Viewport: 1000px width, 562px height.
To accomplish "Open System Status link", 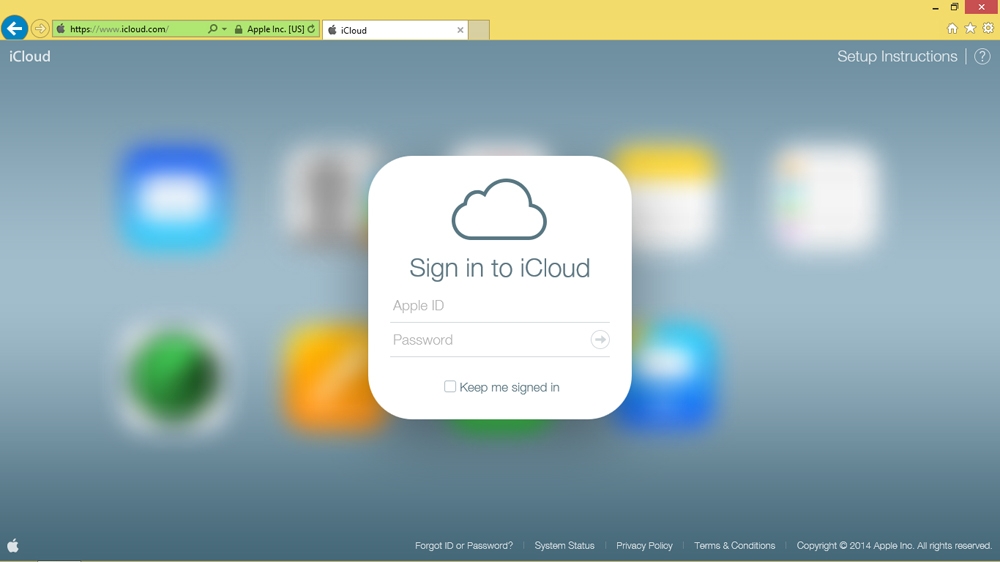I will click(564, 545).
